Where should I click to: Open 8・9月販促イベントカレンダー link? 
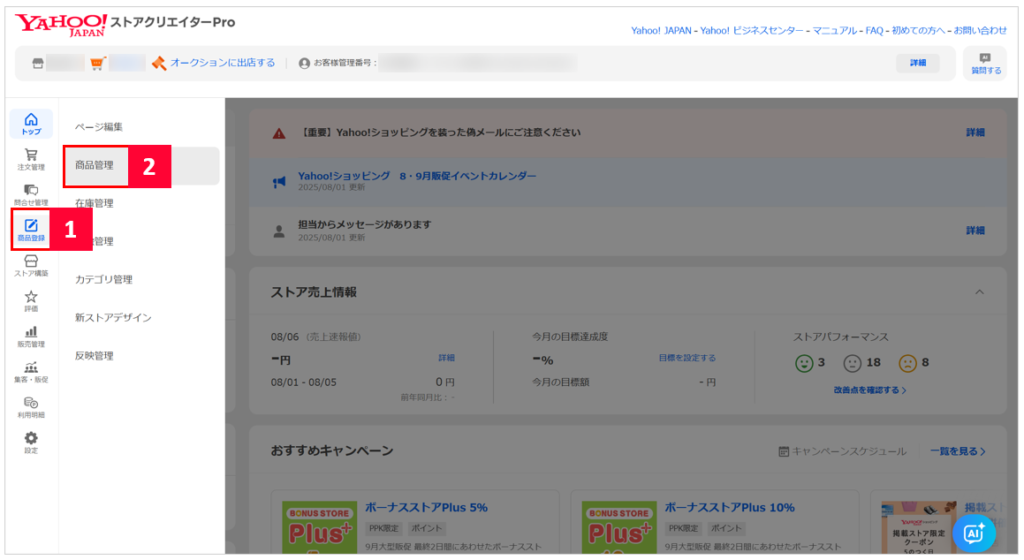click(x=417, y=176)
